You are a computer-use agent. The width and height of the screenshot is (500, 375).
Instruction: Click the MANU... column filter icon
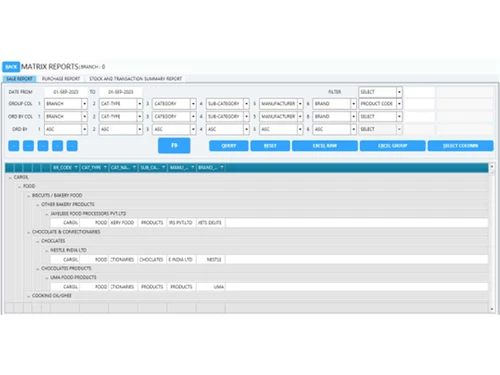pyautogui.click(x=192, y=167)
